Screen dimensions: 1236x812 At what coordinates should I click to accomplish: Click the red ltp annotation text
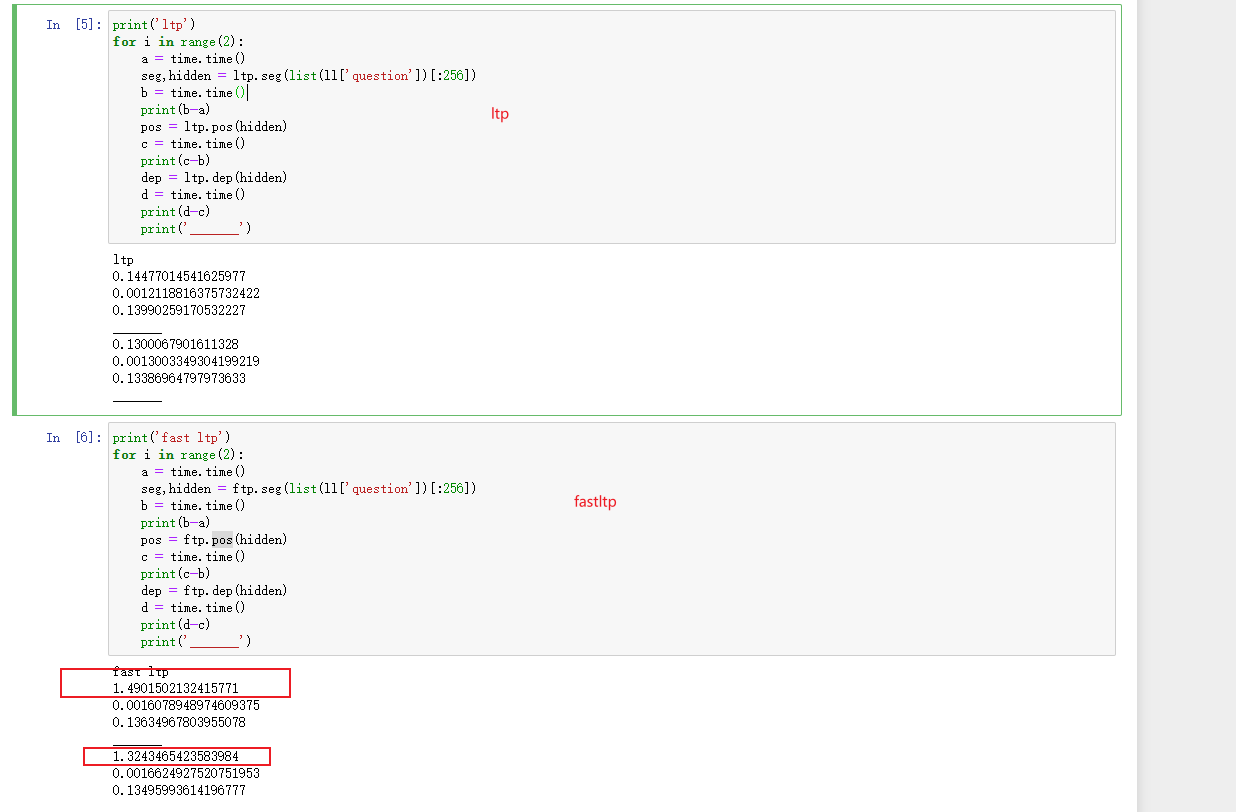(499, 113)
